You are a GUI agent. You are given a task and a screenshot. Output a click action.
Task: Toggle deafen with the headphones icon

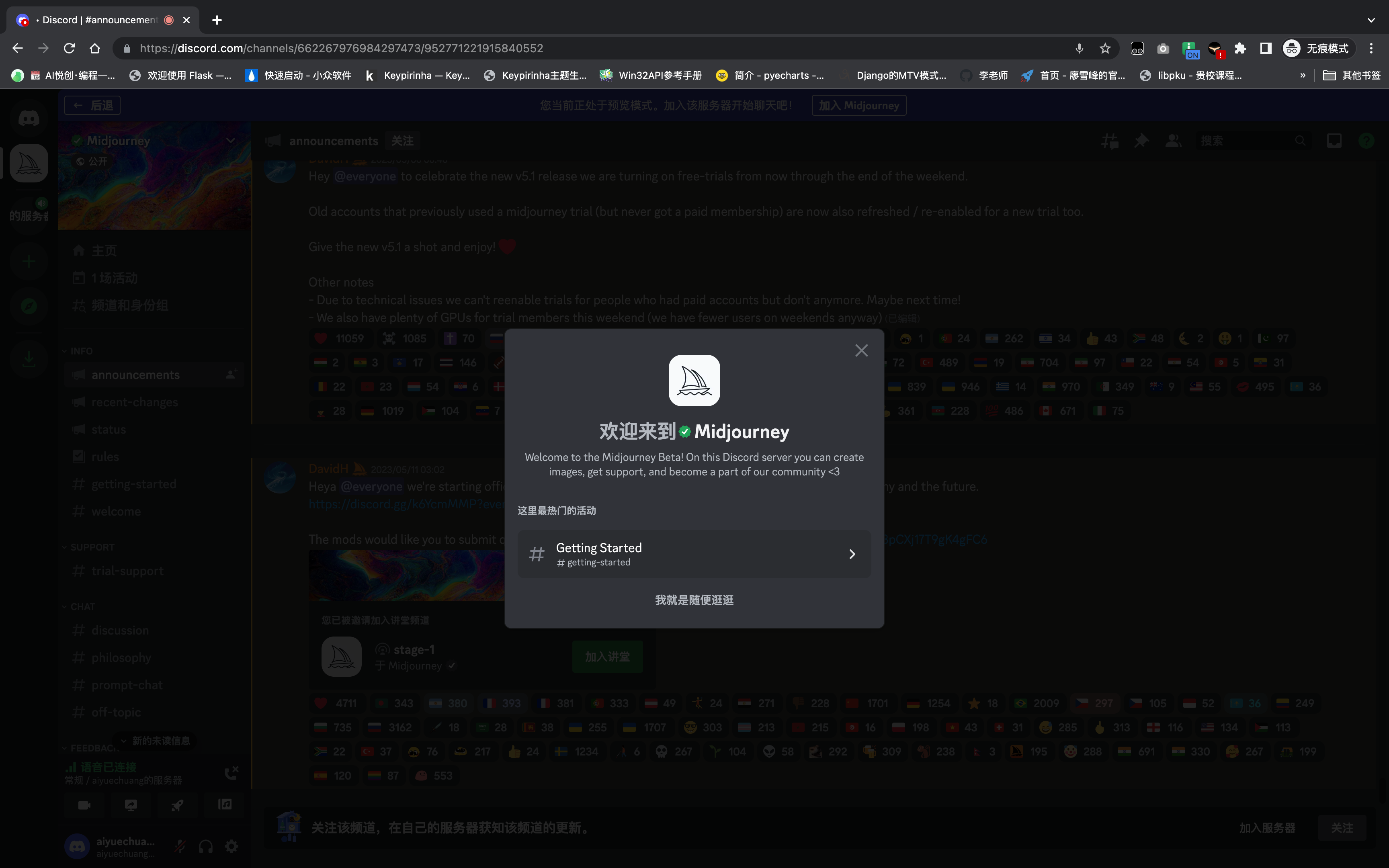point(205,846)
